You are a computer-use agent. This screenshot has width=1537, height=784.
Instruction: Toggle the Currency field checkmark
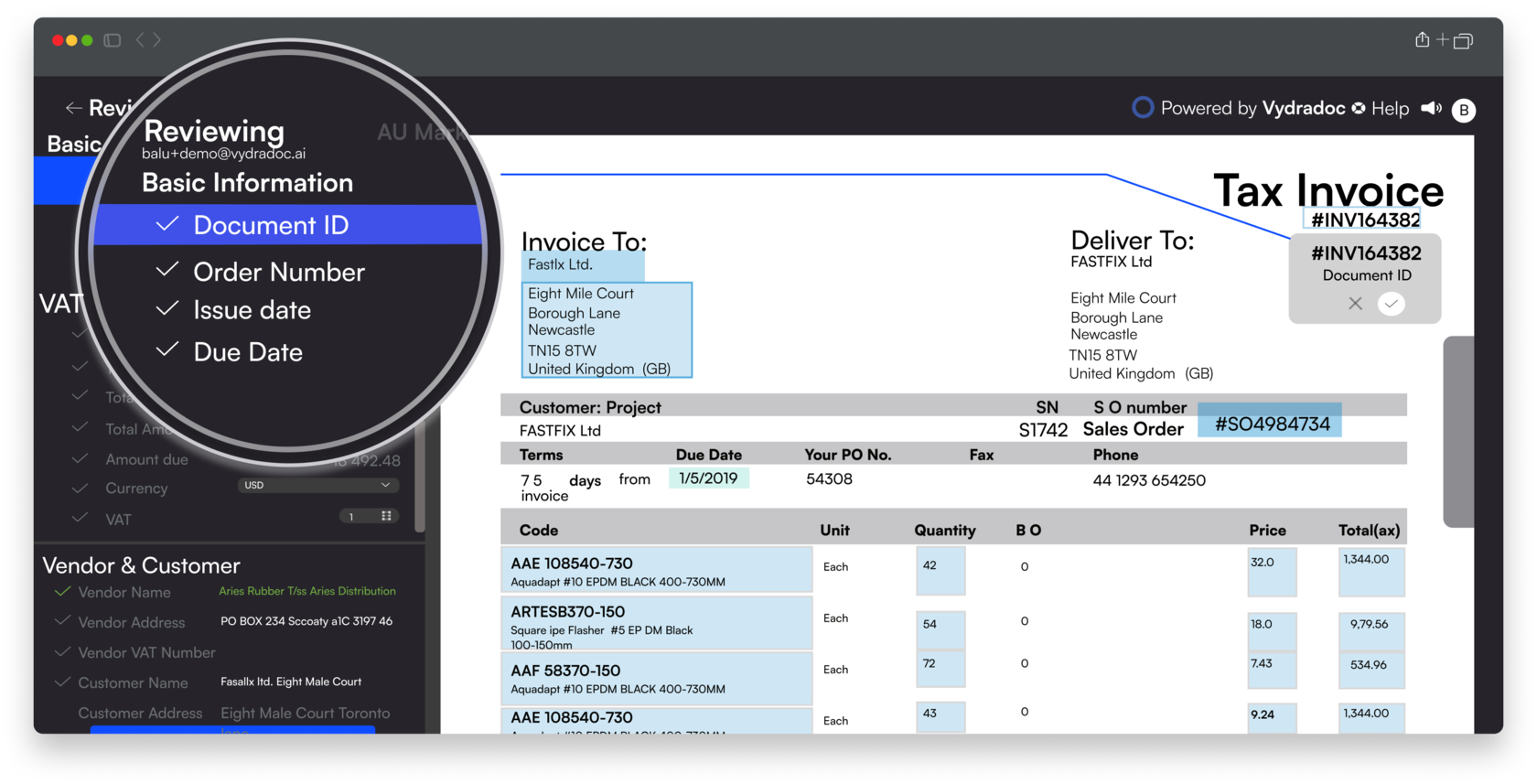click(80, 488)
